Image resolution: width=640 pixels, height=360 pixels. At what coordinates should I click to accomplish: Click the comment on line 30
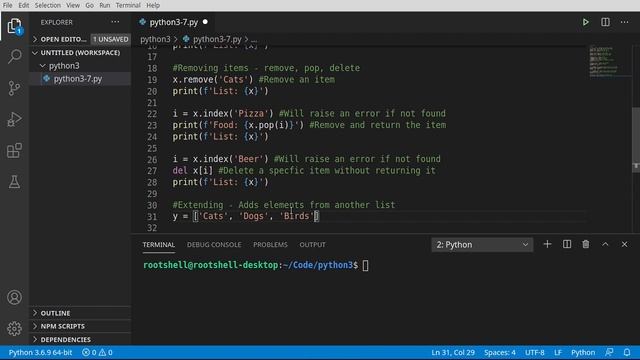284,205
